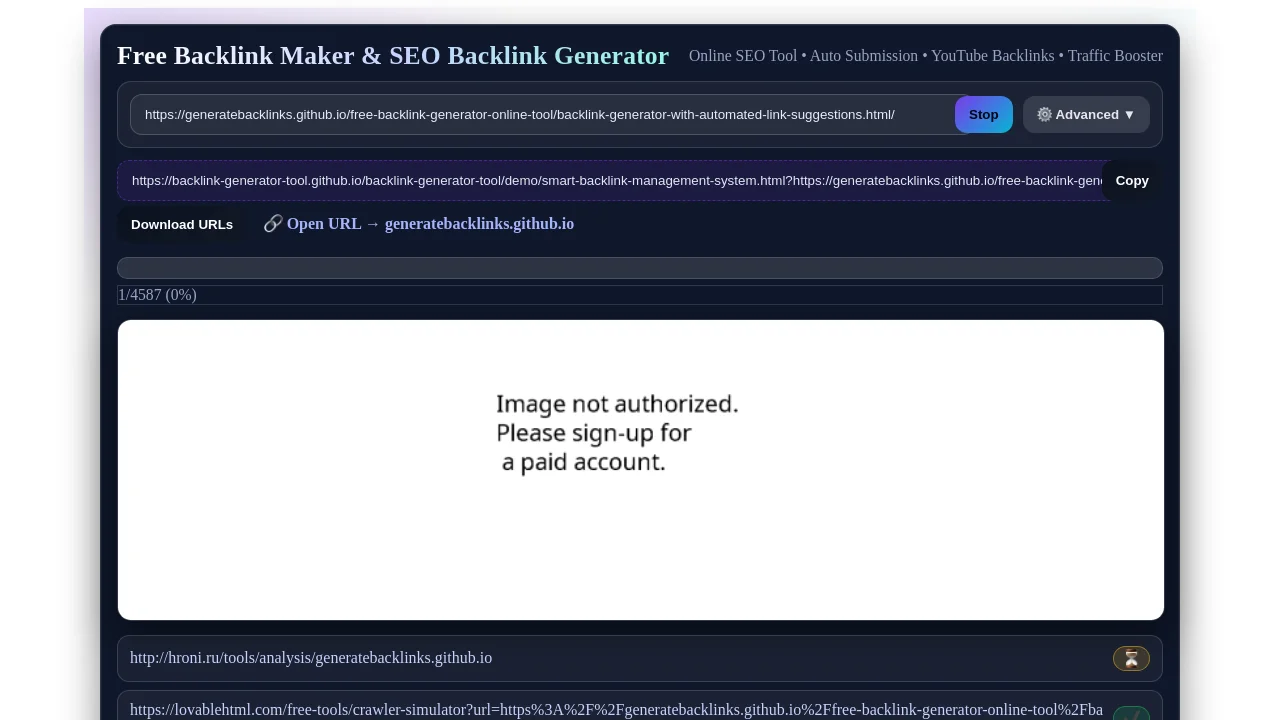Open the hroni.ru analysis link
The image size is (1280, 720).
pyautogui.click(x=311, y=658)
